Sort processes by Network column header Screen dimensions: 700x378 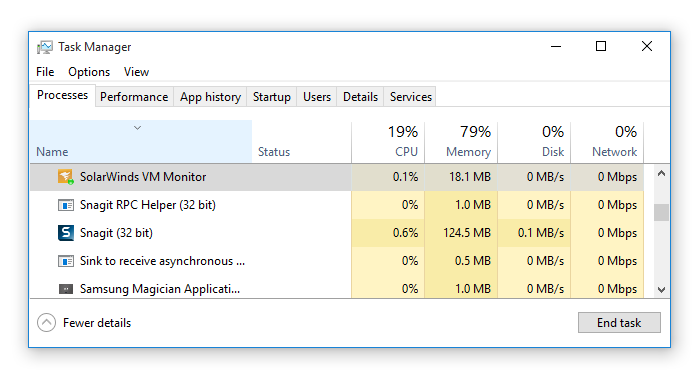(x=608, y=141)
